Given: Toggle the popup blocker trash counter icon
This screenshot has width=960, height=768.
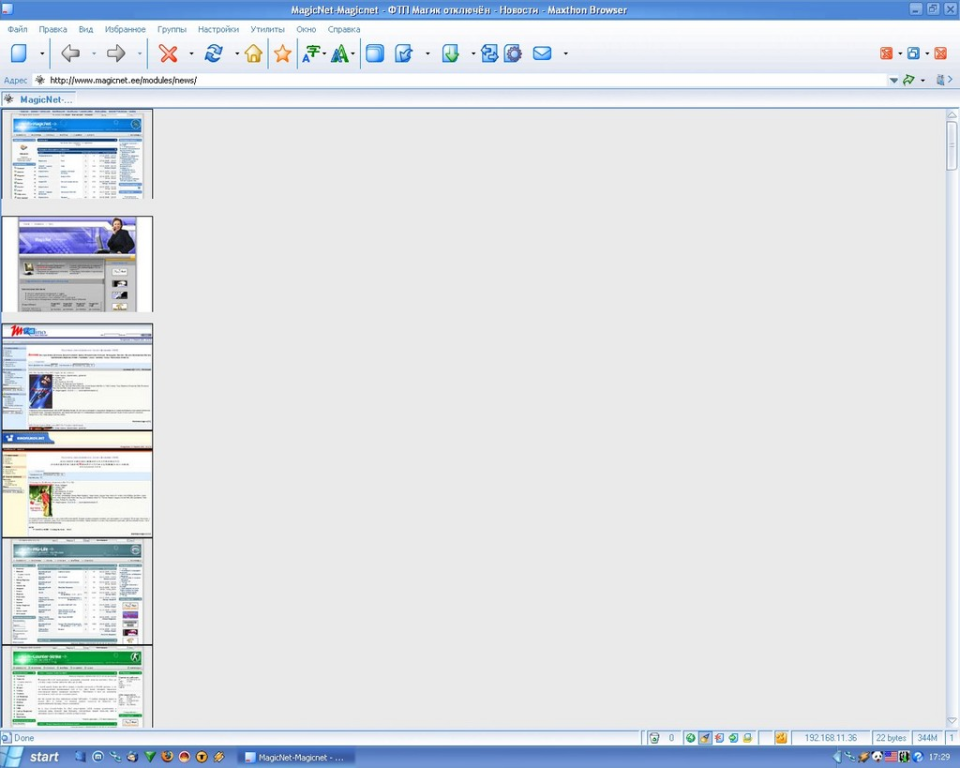Looking at the screenshot, I should coord(654,738).
